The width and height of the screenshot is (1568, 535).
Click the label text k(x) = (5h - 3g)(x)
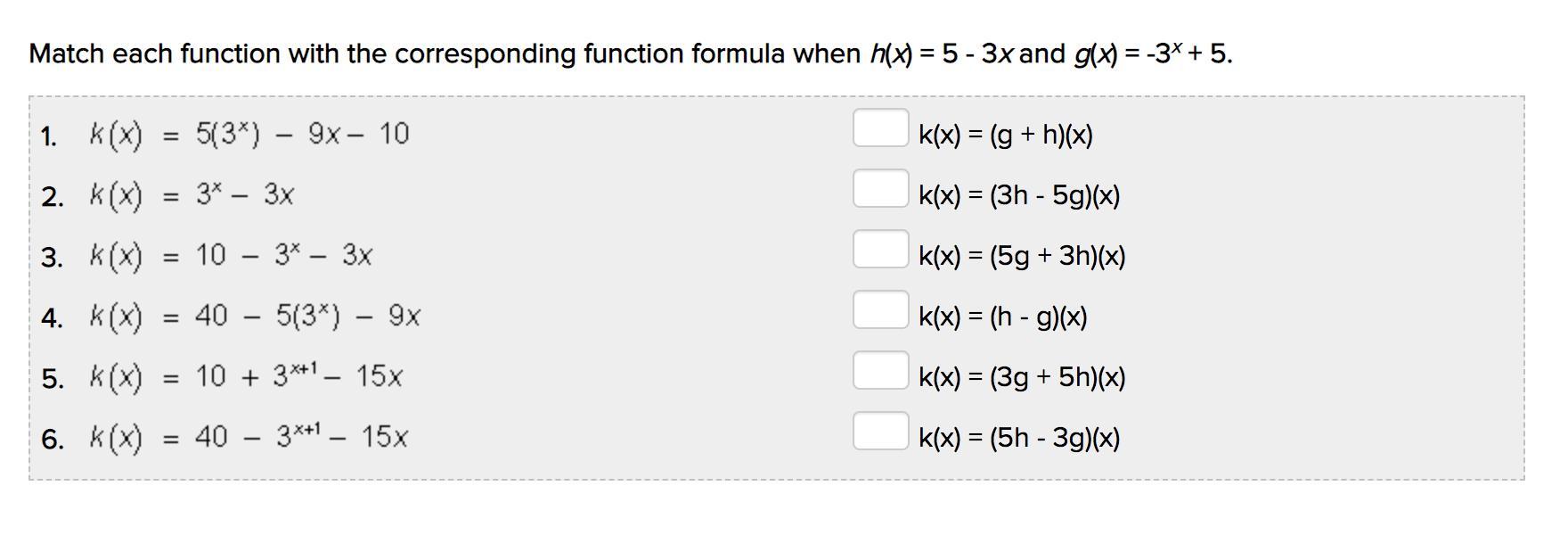point(1019,438)
